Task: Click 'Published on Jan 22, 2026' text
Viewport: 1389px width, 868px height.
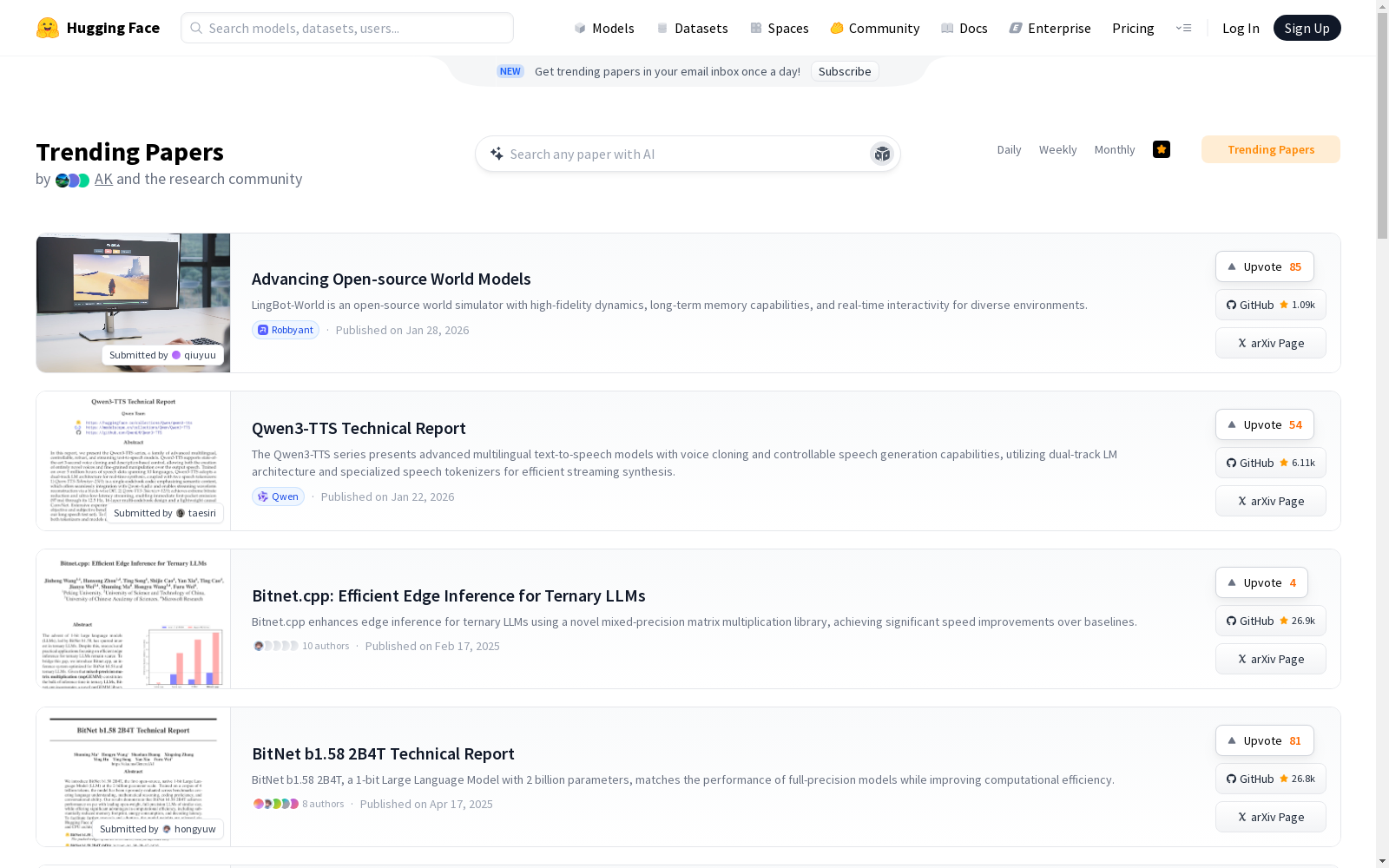Action: (387, 496)
